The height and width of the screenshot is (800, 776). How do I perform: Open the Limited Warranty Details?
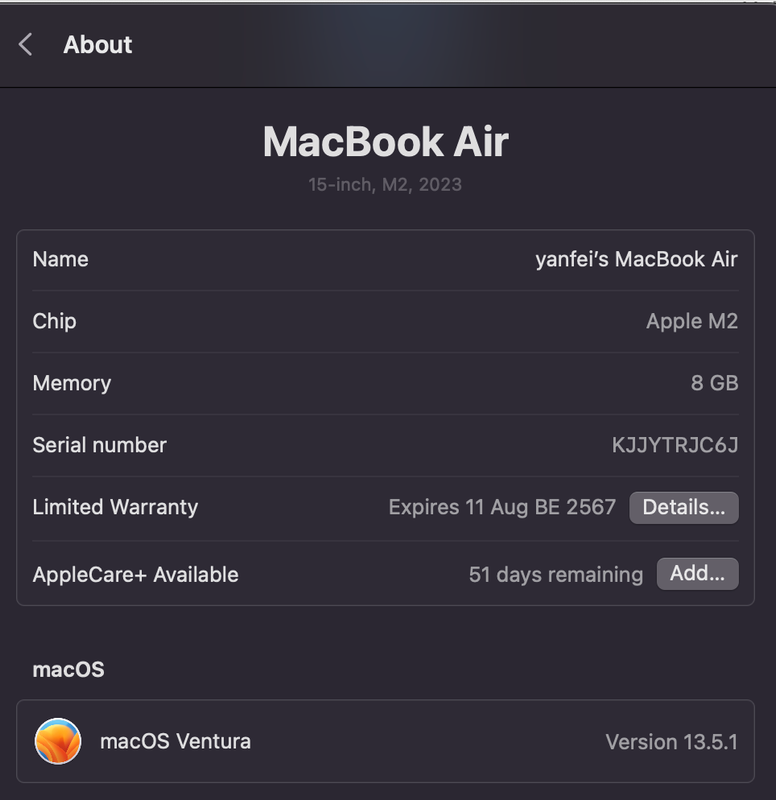click(x=684, y=508)
